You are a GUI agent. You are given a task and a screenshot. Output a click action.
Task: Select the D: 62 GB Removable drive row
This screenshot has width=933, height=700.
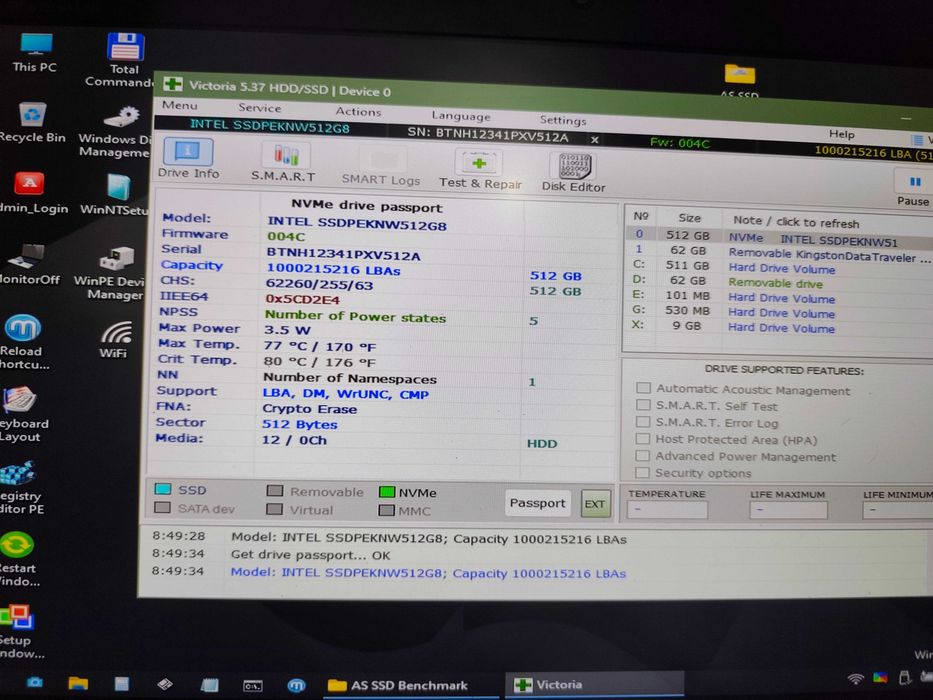[779, 282]
